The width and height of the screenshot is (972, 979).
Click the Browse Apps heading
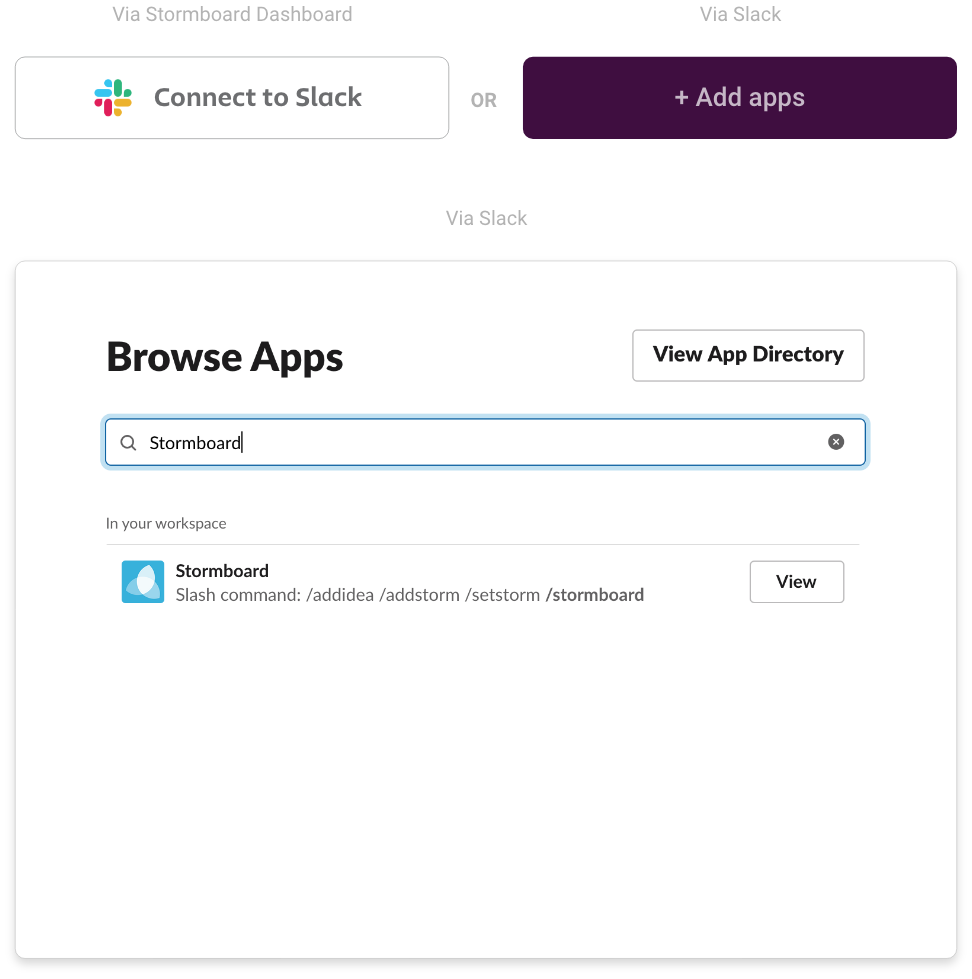[225, 357]
